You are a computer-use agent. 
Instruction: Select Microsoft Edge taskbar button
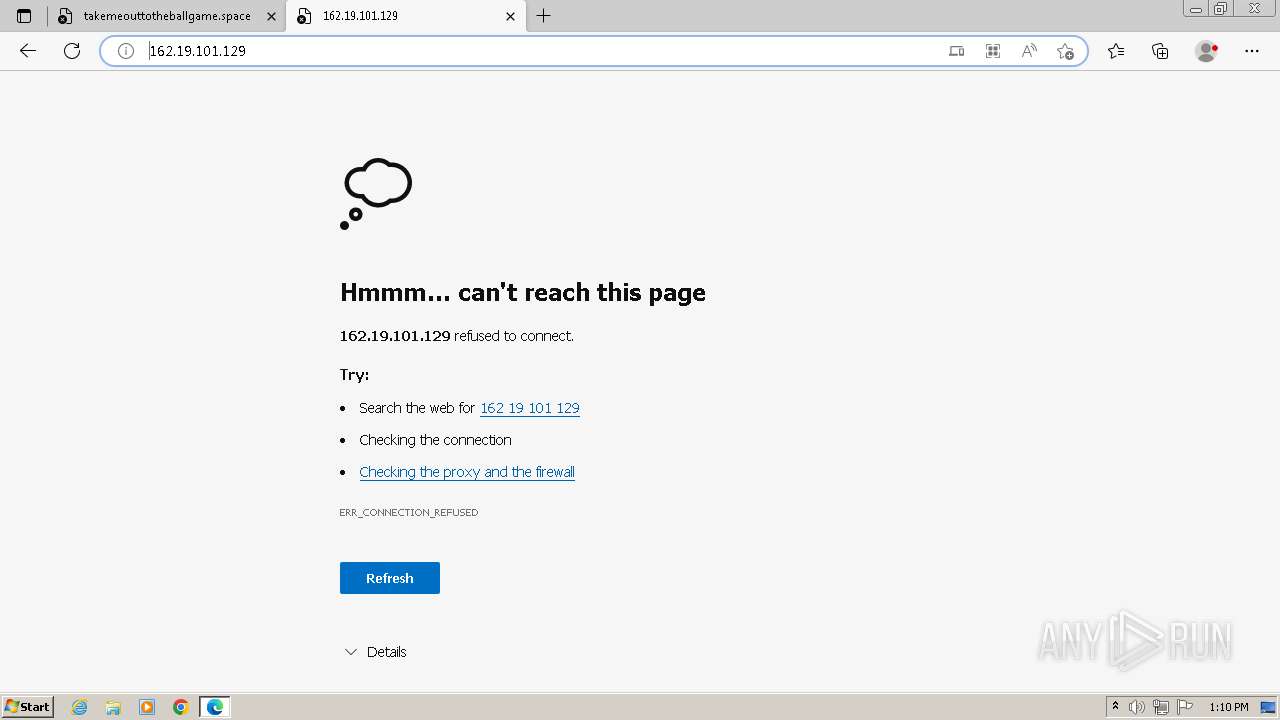(x=215, y=707)
